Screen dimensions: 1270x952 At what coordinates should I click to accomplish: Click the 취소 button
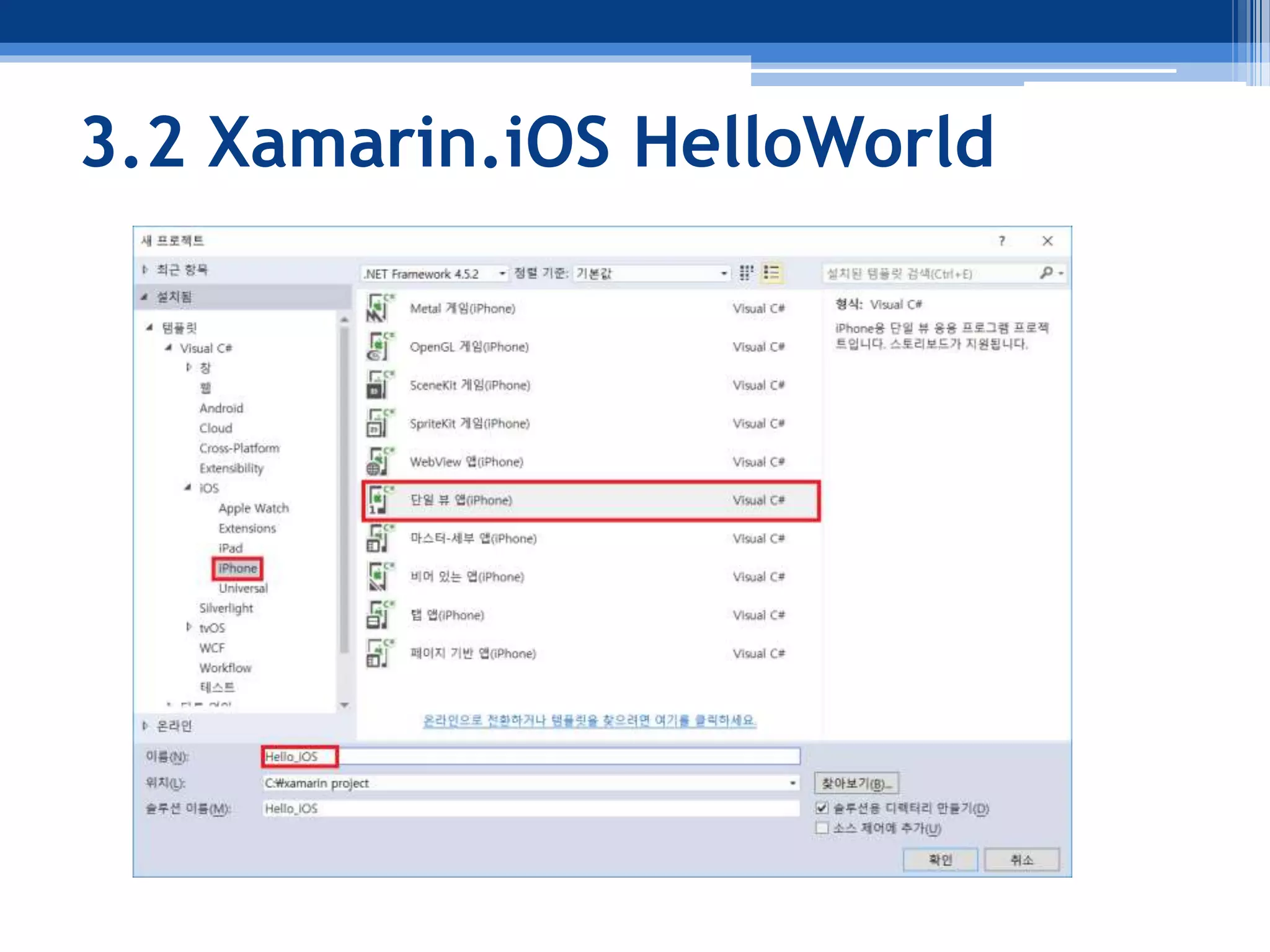point(1021,860)
